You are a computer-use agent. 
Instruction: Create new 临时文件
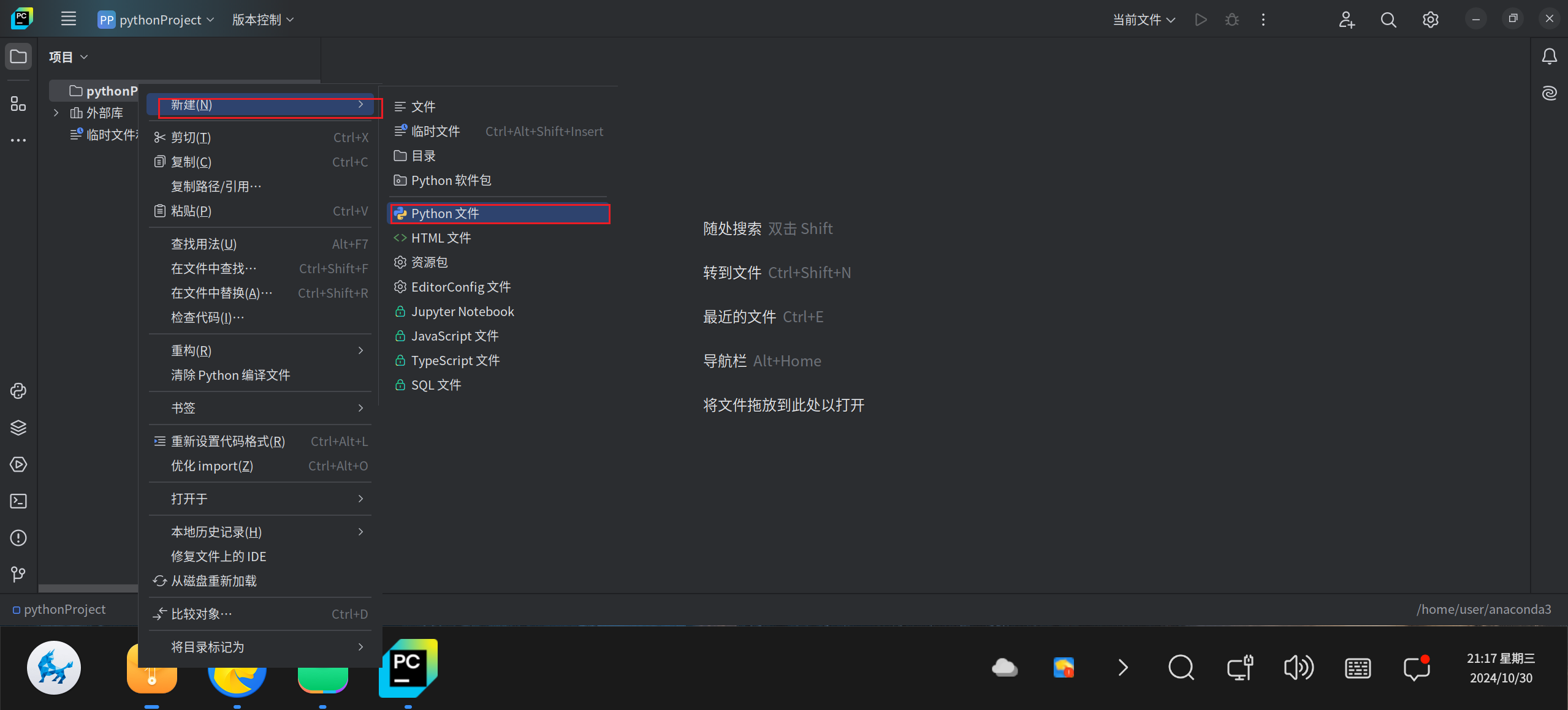click(499, 131)
